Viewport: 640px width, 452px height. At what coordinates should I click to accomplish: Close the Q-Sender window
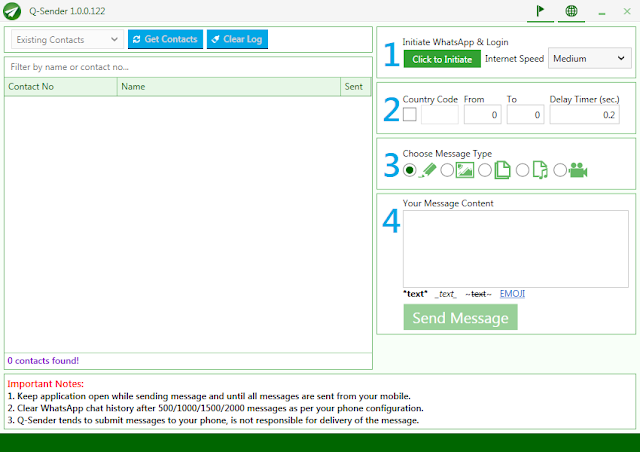[627, 11]
